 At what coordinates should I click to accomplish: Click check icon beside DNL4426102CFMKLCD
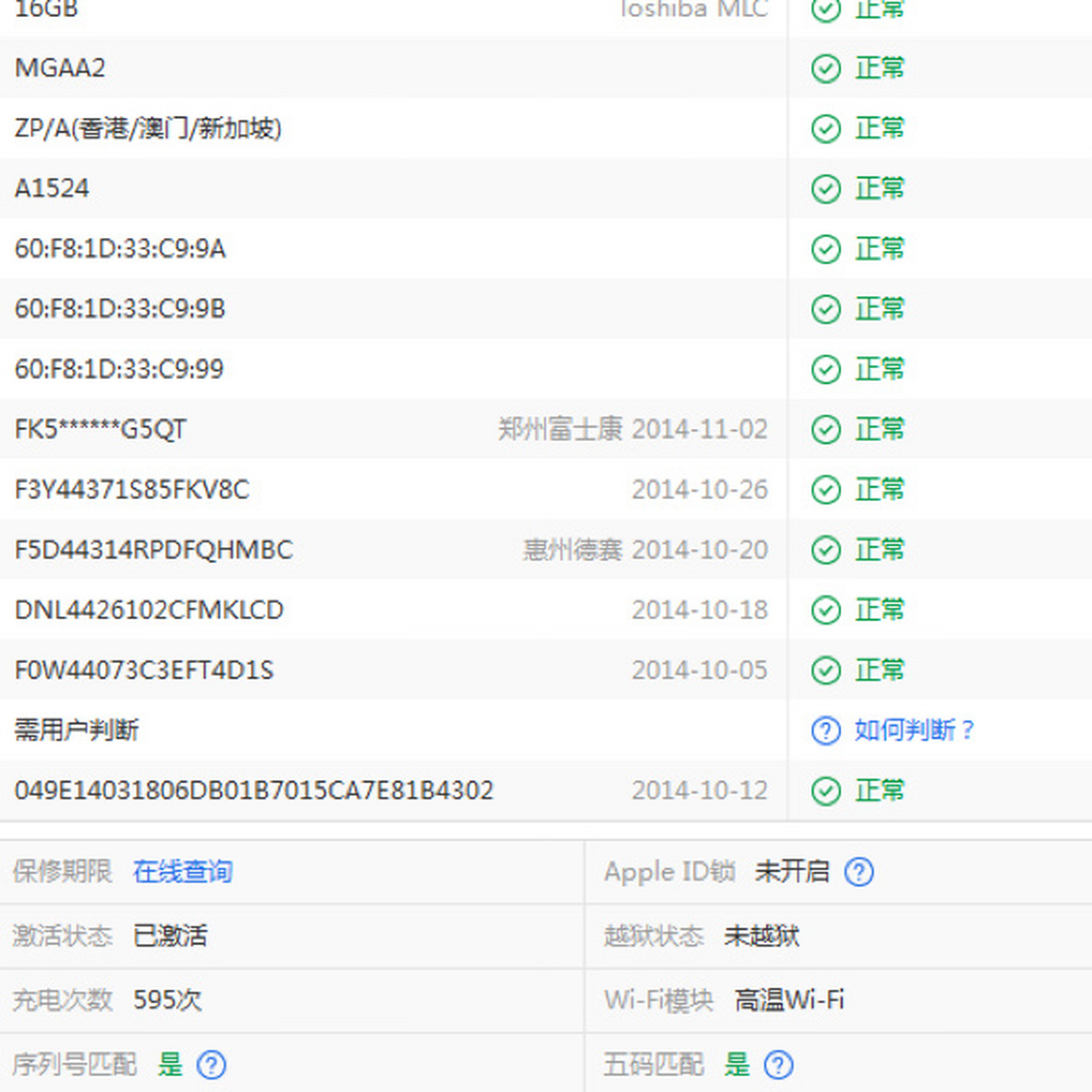point(825,610)
